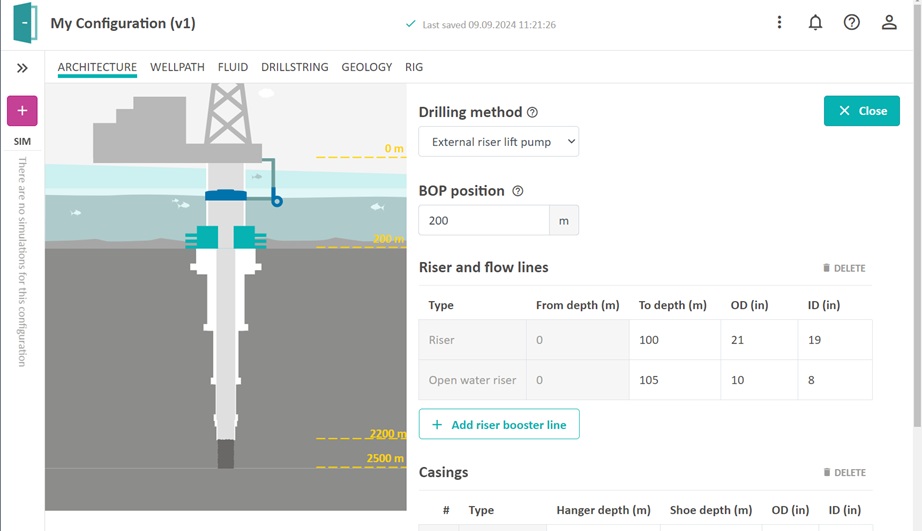Click the BOP position input field
Viewport: 922px width, 531px height.
click(x=484, y=220)
